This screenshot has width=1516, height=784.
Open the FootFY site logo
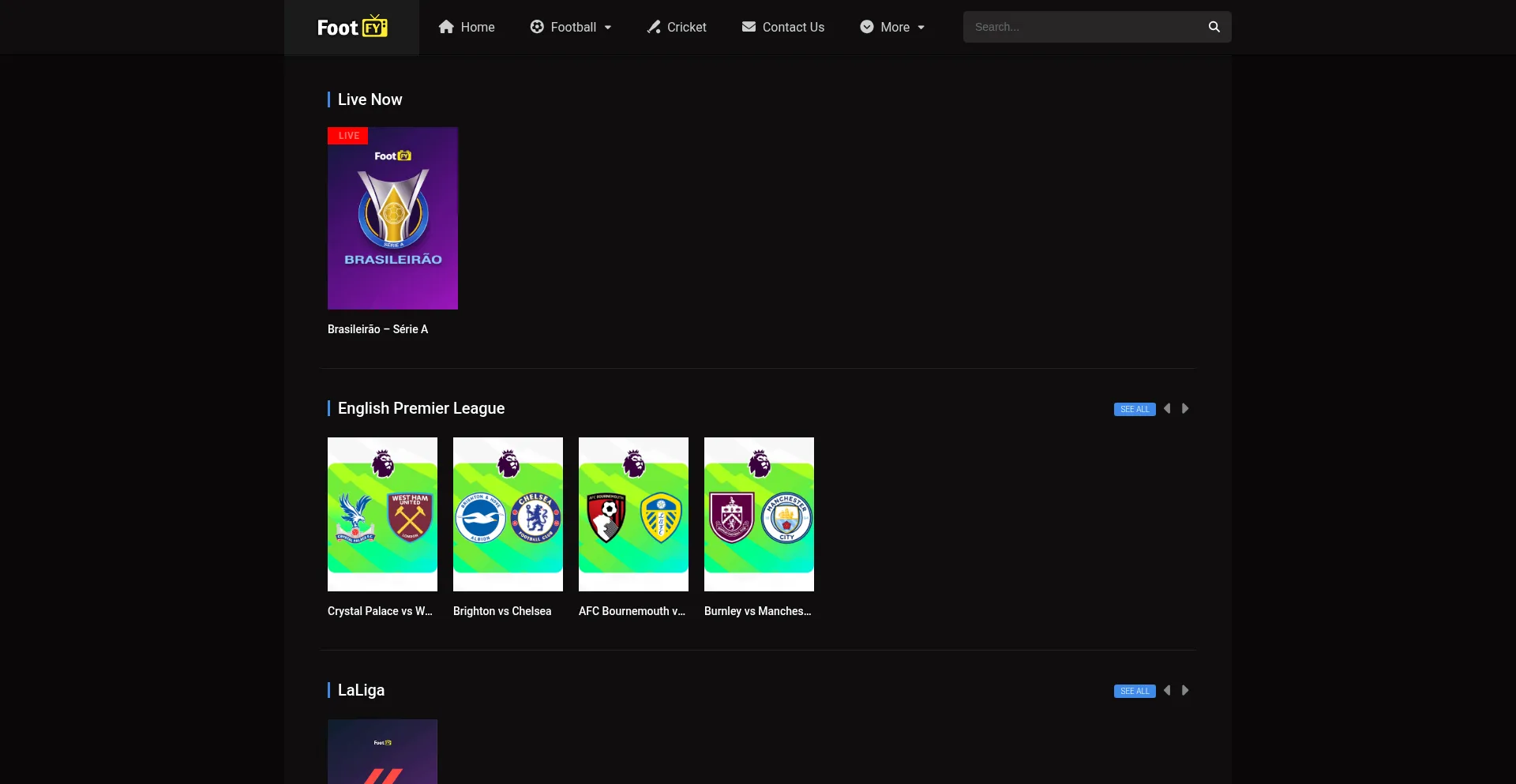click(352, 27)
